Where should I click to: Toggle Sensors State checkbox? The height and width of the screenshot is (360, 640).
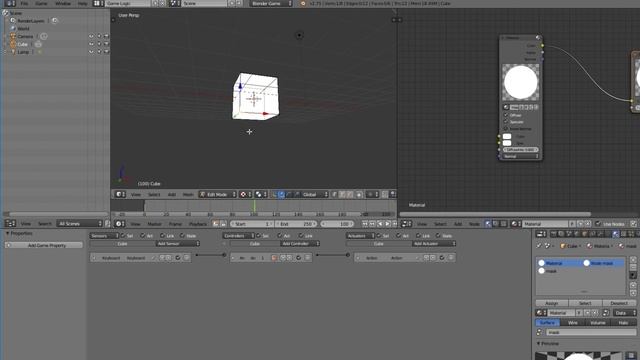pos(182,236)
